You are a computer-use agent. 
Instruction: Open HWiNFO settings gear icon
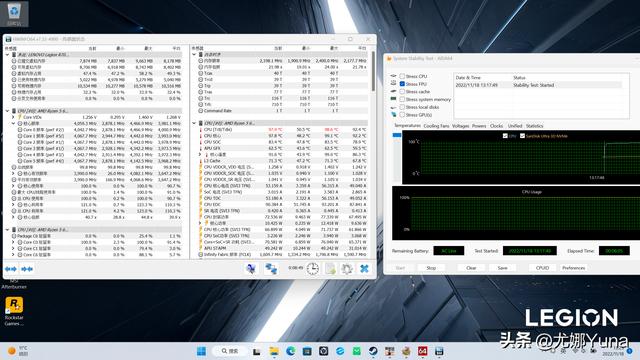[x=347, y=269]
